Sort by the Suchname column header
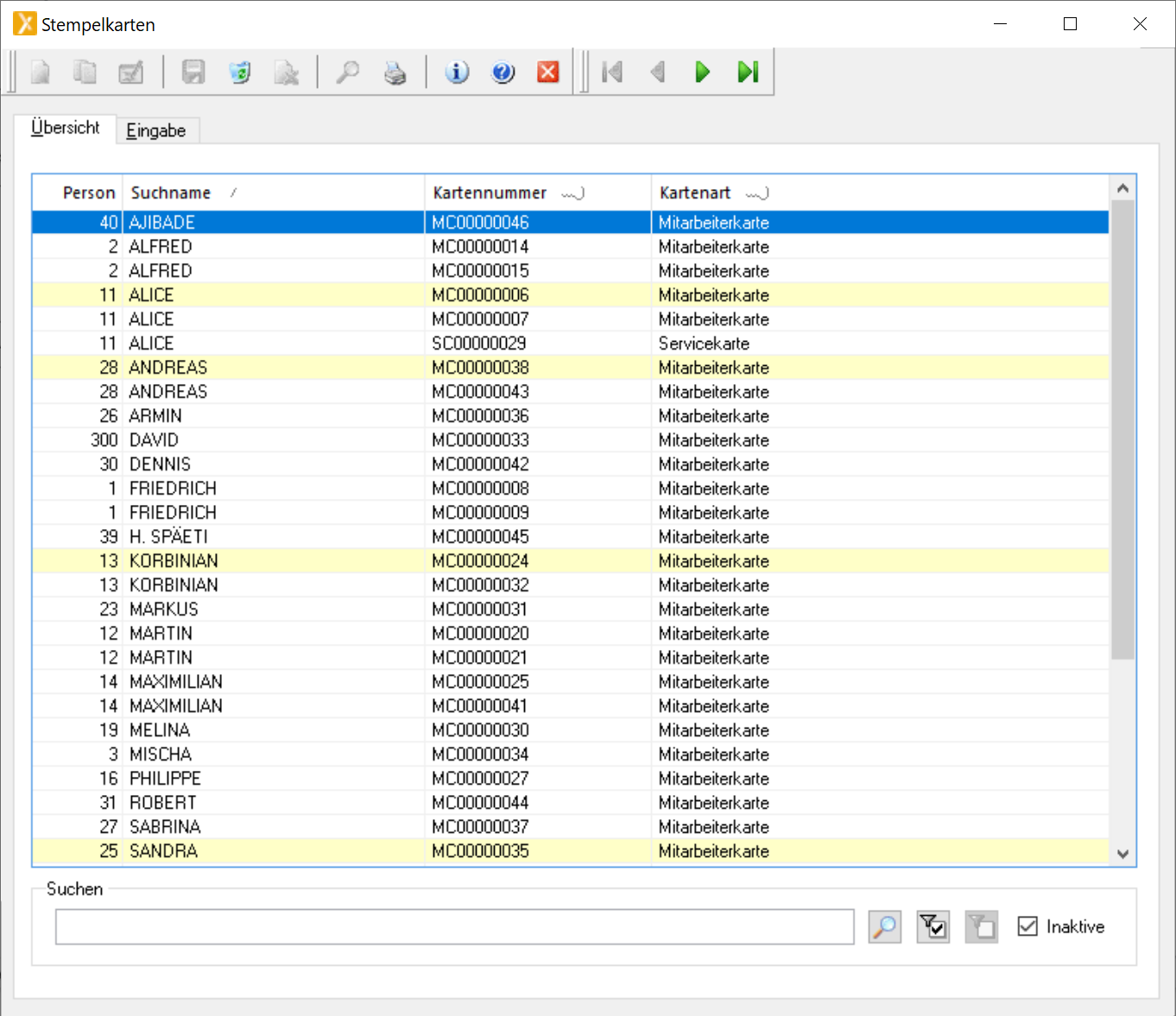The height and width of the screenshot is (1016, 1176). point(171,192)
